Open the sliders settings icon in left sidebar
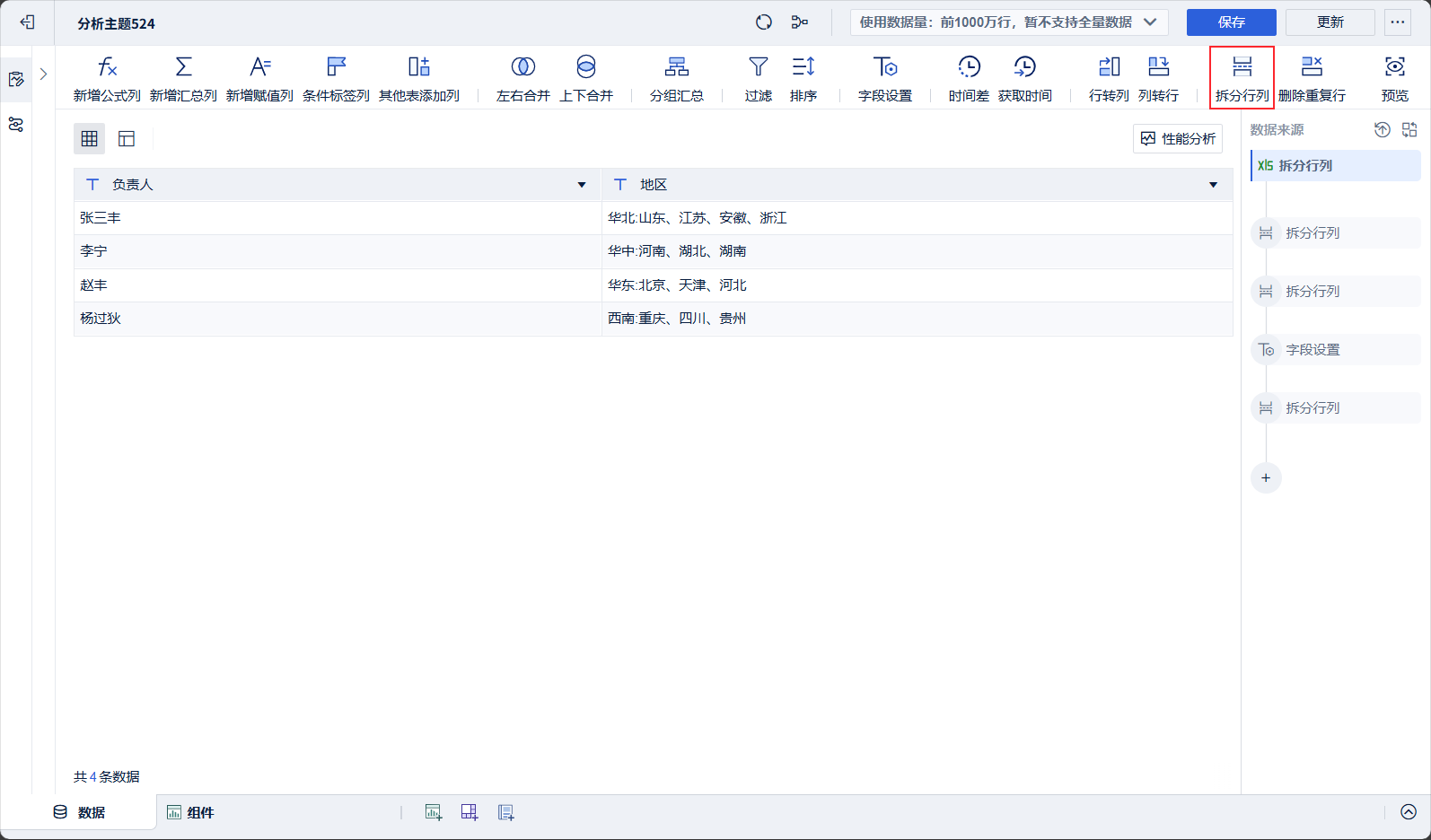 click(x=16, y=125)
